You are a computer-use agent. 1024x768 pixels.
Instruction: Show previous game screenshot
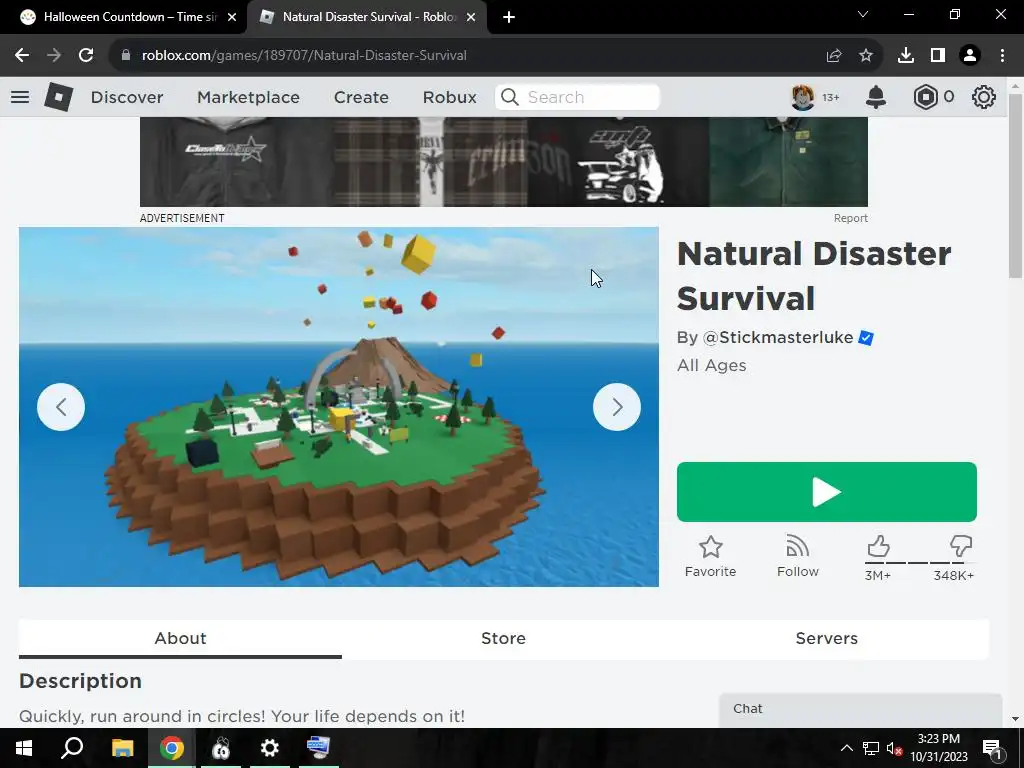[x=61, y=407]
